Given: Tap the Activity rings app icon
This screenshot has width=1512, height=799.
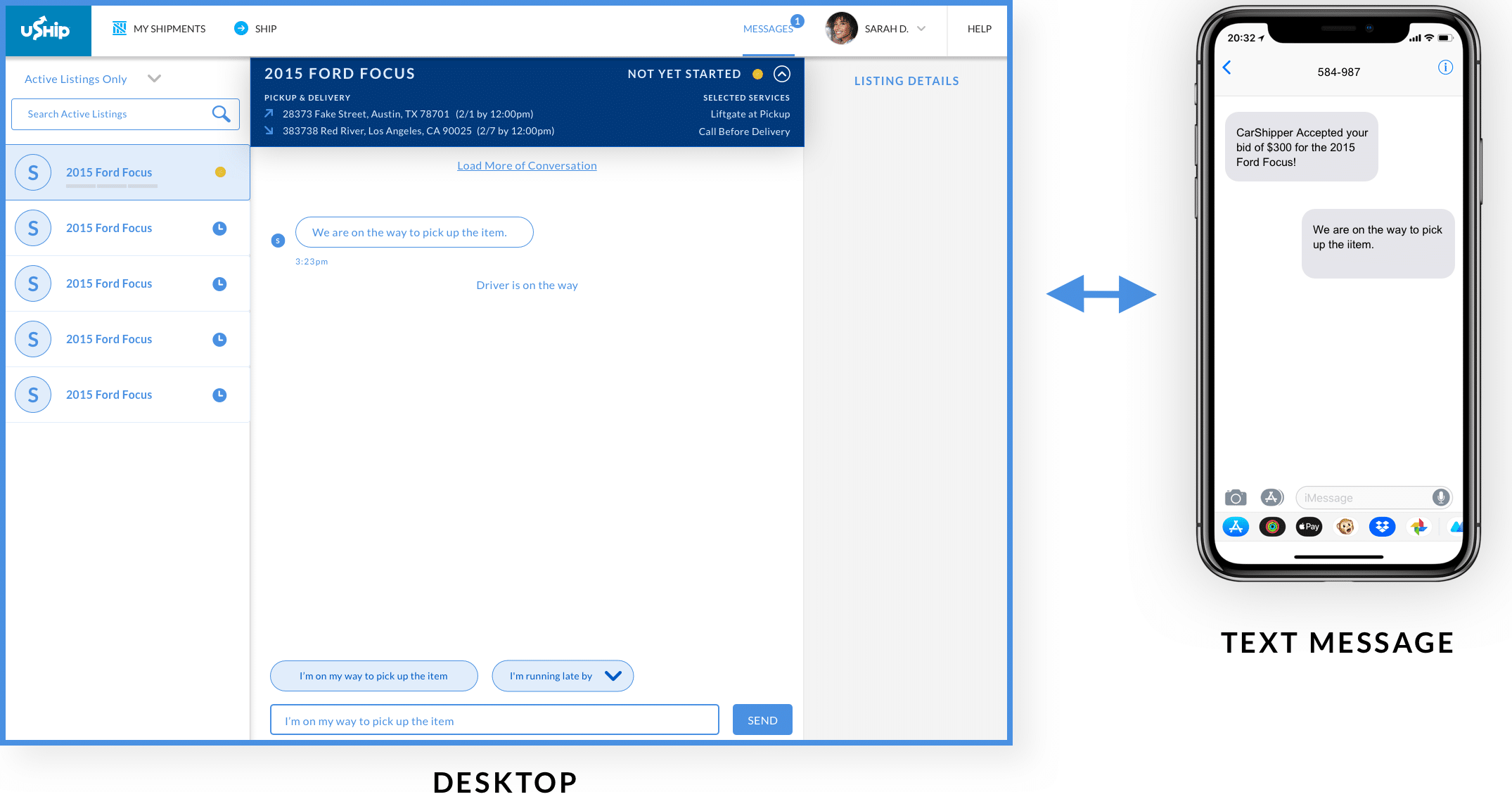Looking at the screenshot, I should (x=1272, y=527).
